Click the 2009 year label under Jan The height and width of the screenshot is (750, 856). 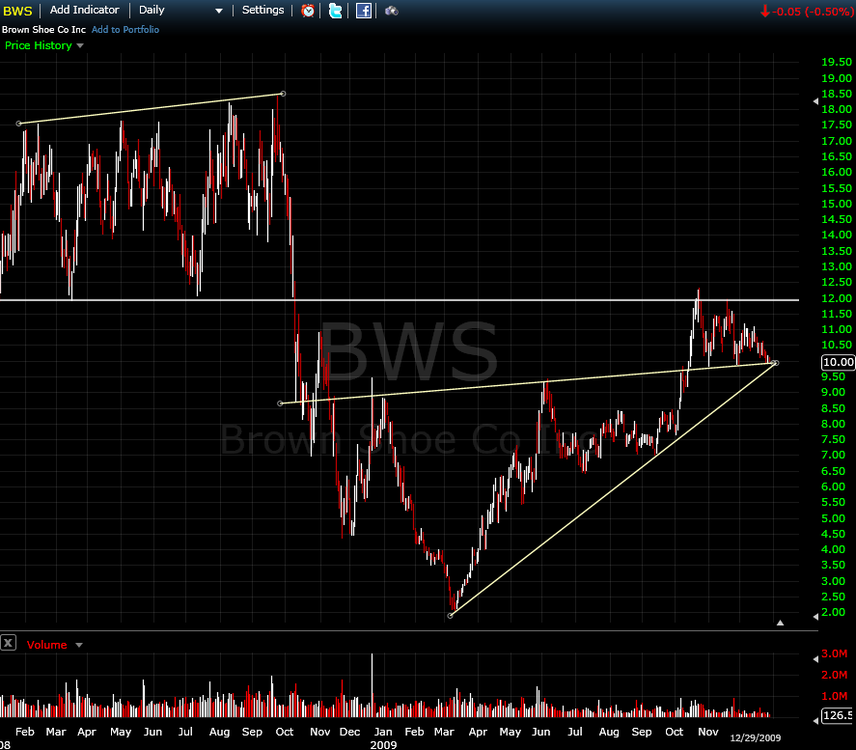[383, 745]
